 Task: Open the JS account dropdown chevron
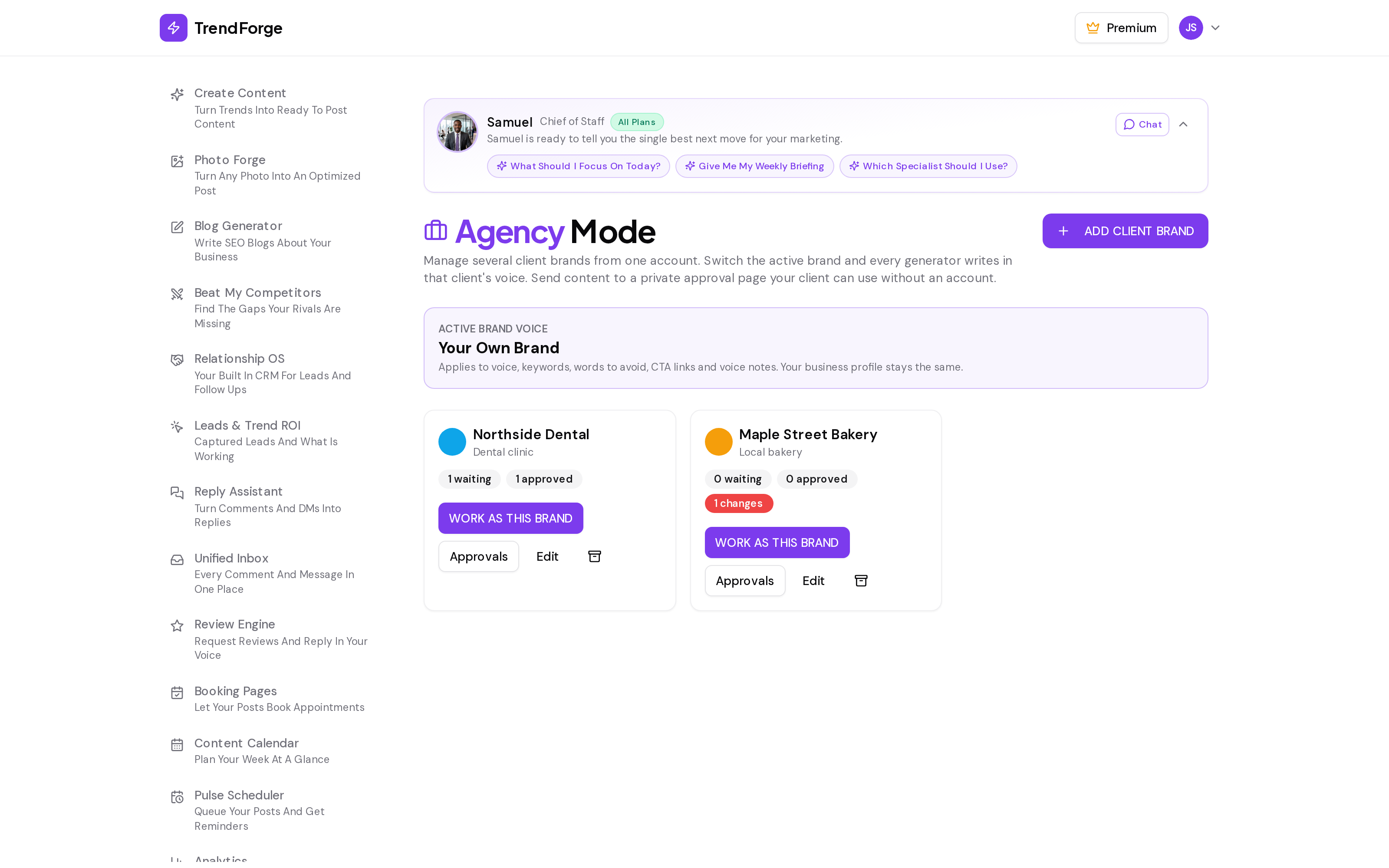pyautogui.click(x=1215, y=27)
